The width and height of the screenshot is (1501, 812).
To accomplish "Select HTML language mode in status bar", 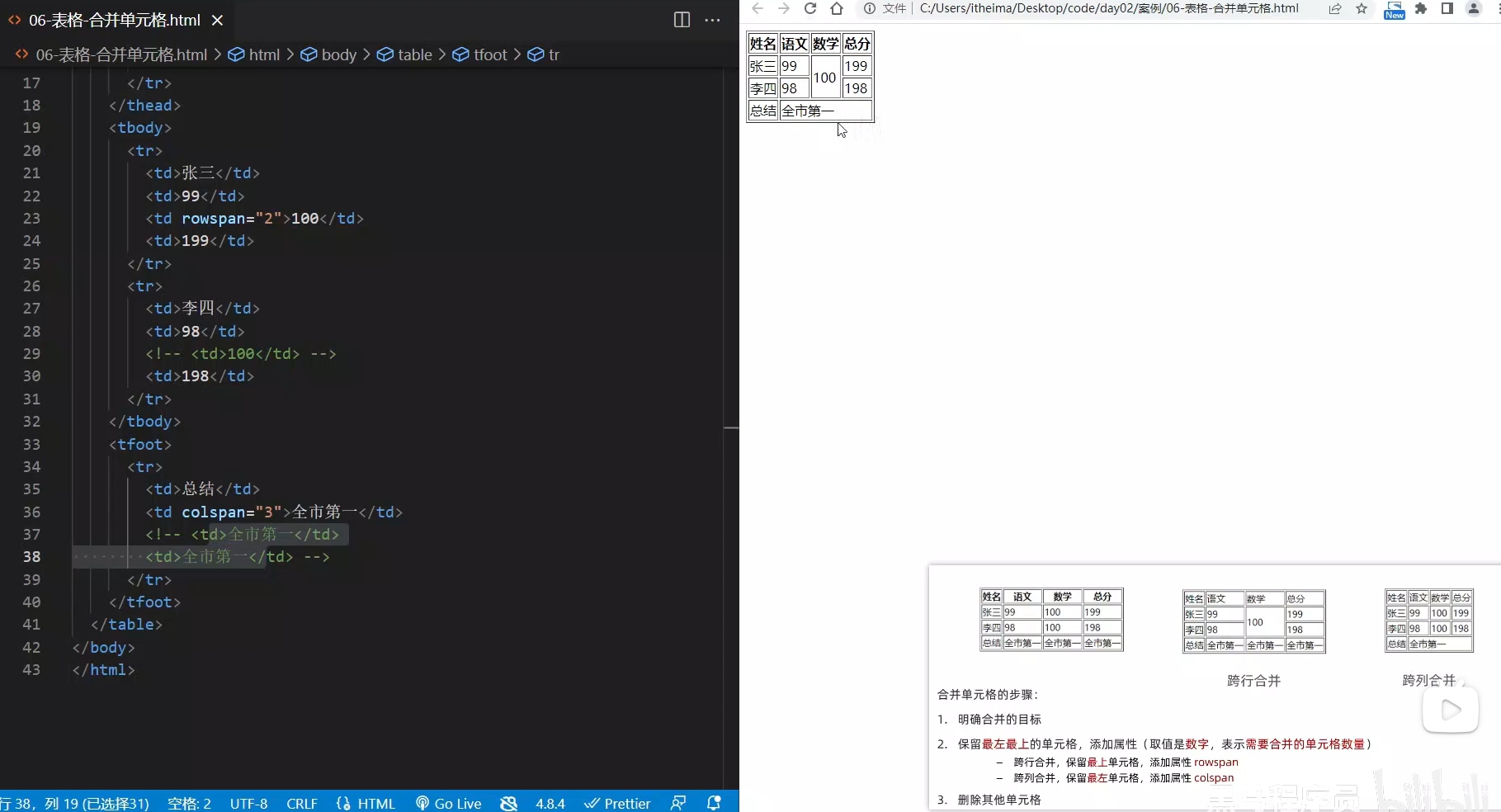I will [x=366, y=803].
